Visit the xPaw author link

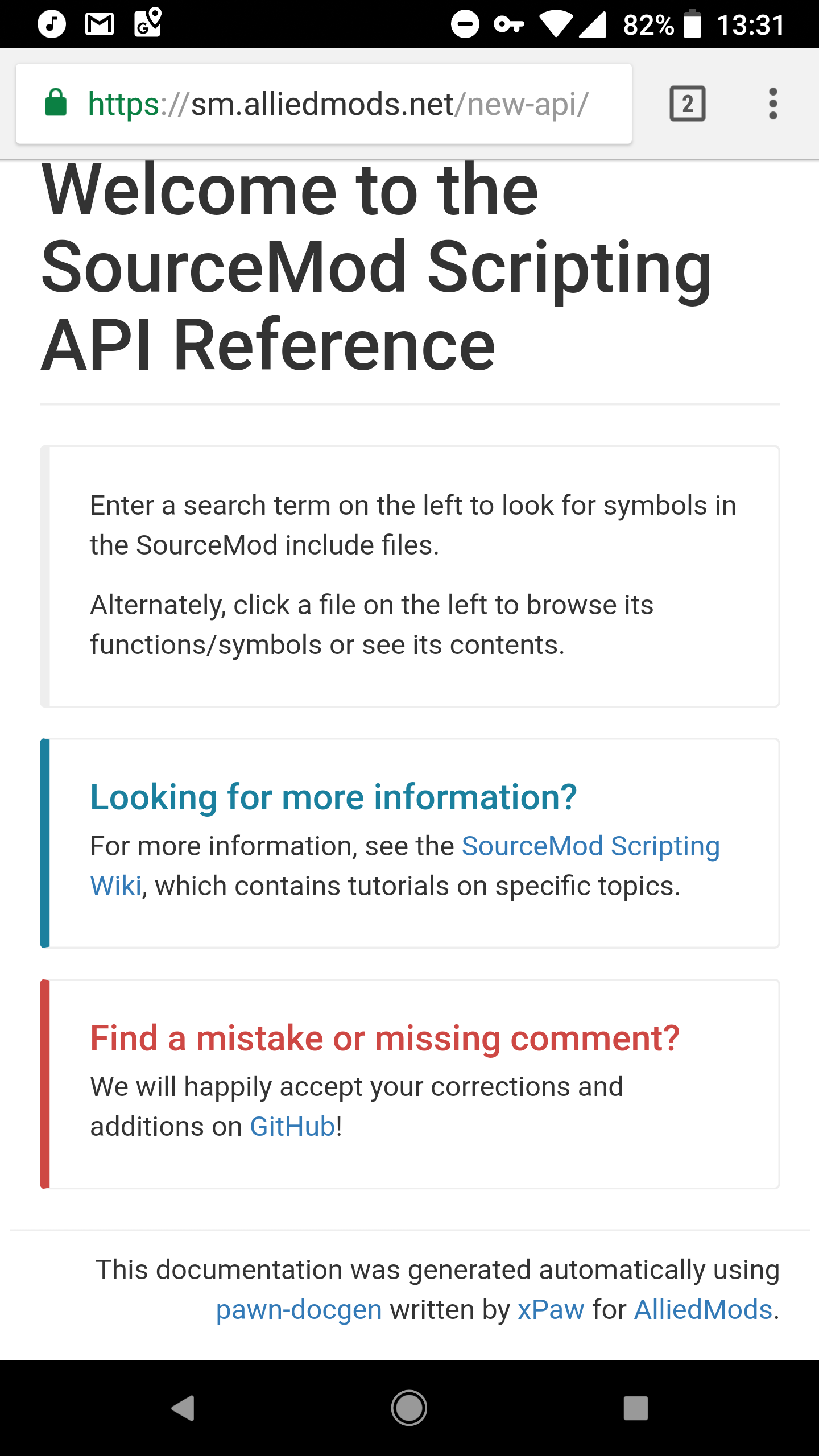coord(551,1310)
